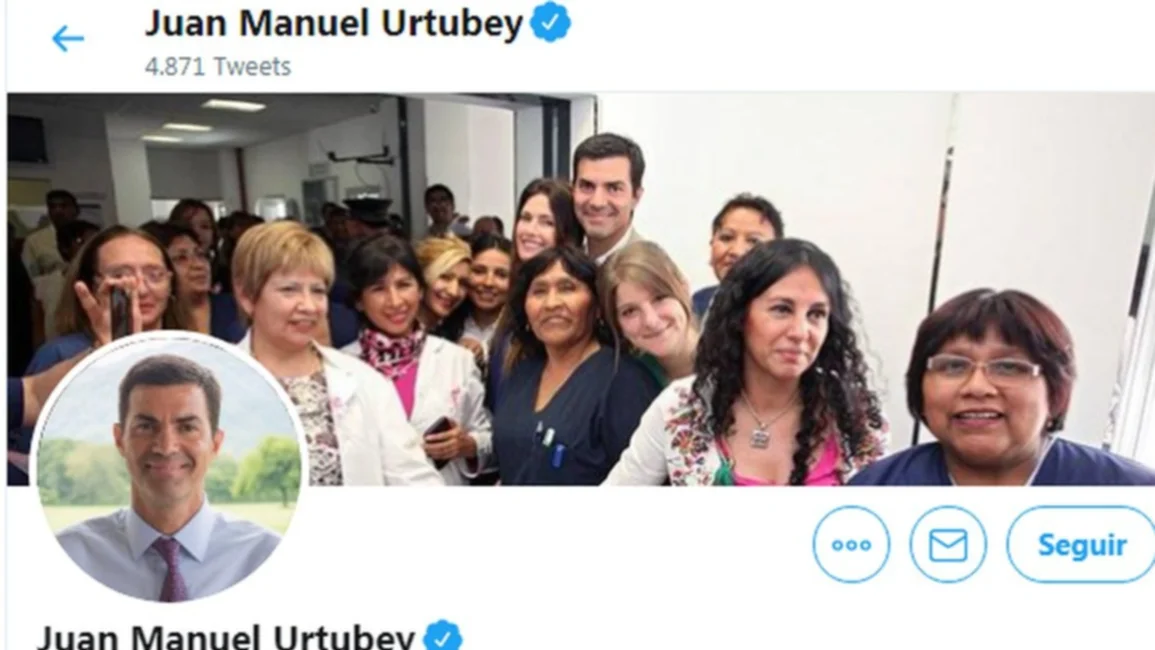The image size is (1155, 650).
Task: Click the profile name below the avatar
Action: (x=226, y=637)
